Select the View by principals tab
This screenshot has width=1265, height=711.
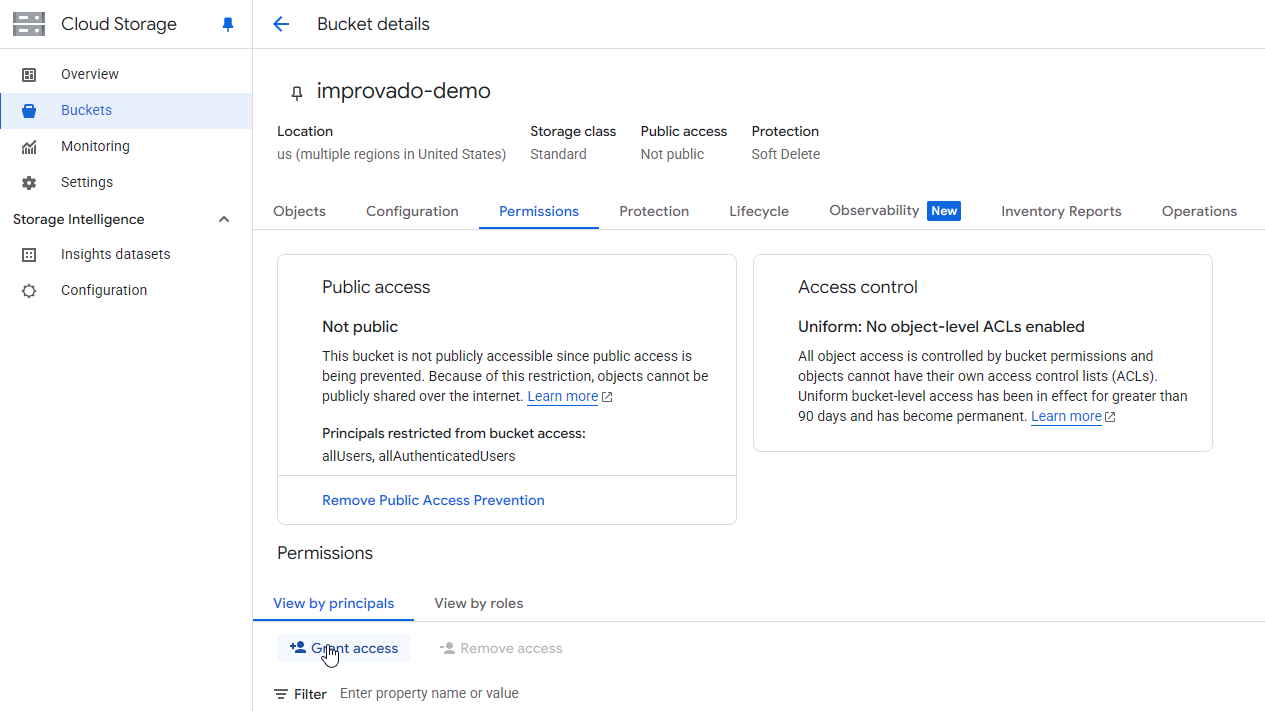tap(334, 603)
